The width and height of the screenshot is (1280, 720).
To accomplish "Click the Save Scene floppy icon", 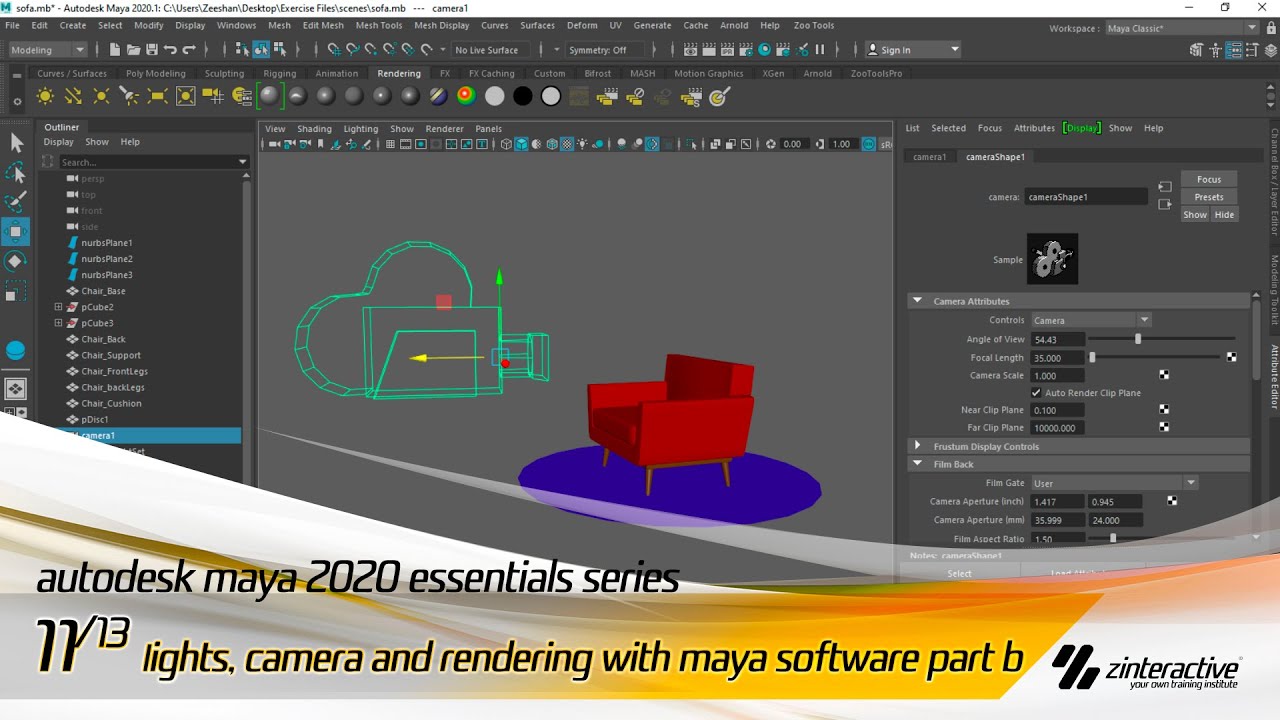I will pos(151,49).
